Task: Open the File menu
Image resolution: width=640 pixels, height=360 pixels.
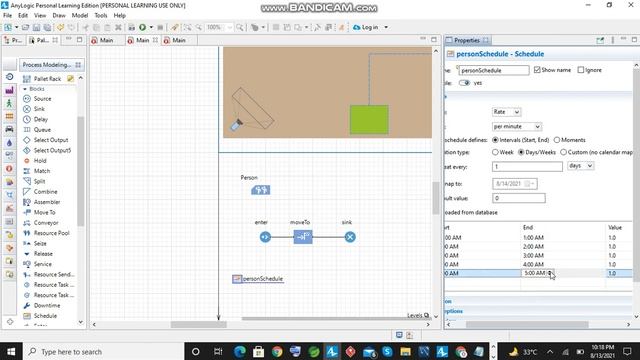Action: pyautogui.click(x=7, y=16)
